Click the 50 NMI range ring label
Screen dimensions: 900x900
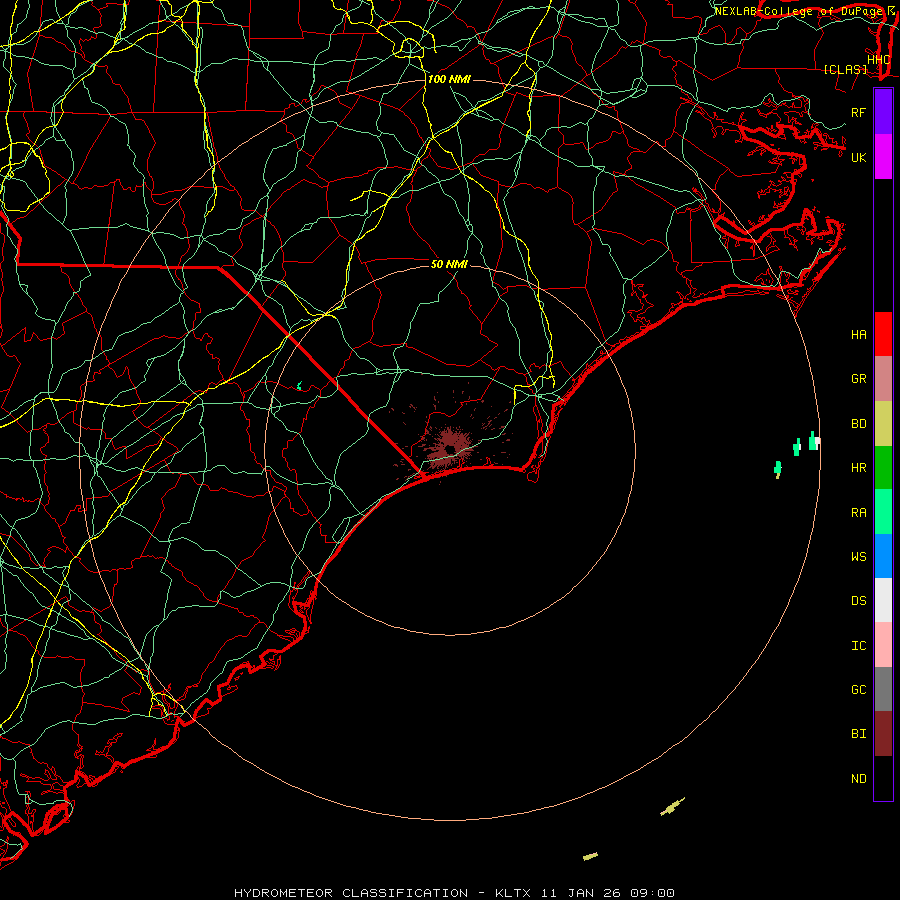coord(449,264)
